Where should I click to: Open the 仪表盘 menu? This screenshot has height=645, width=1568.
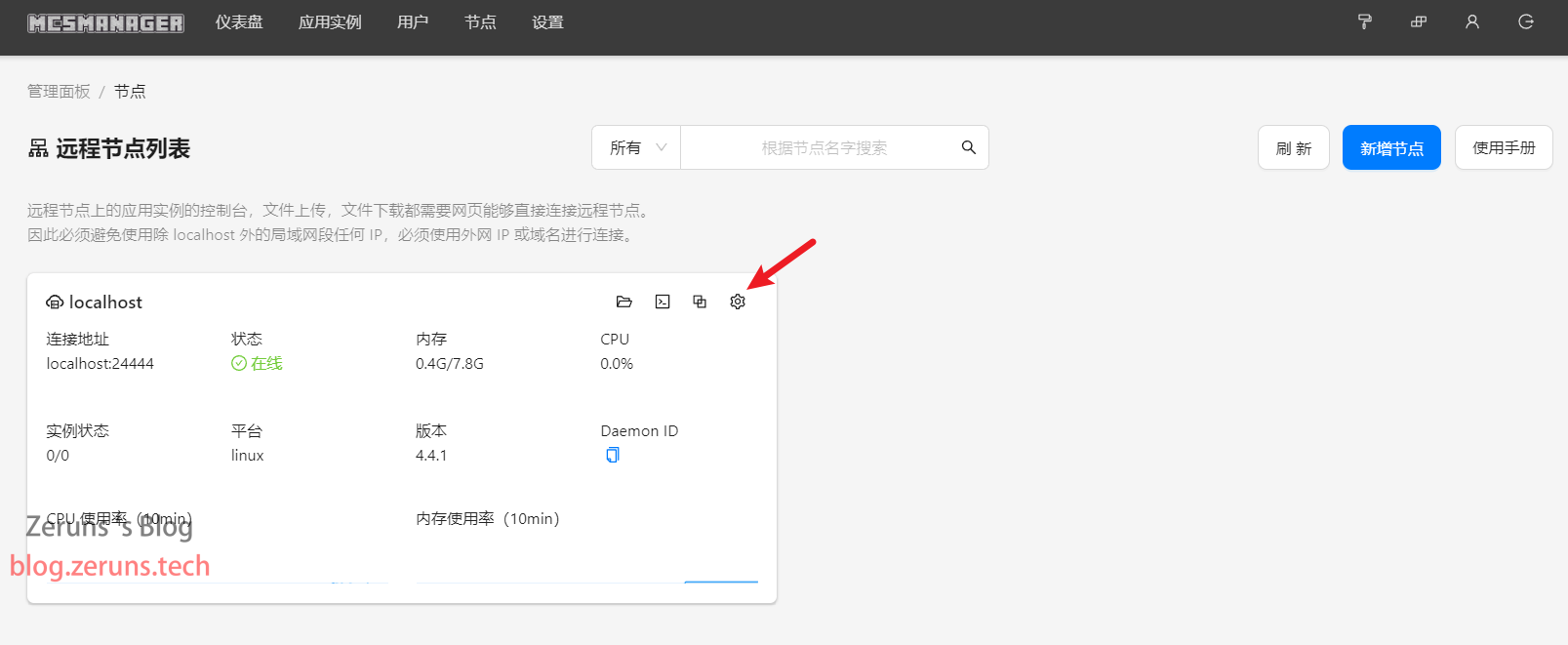point(239,21)
